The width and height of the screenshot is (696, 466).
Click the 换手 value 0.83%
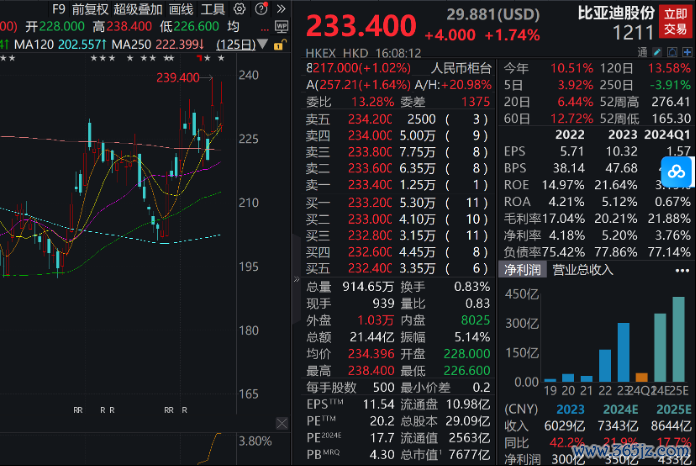(472, 287)
